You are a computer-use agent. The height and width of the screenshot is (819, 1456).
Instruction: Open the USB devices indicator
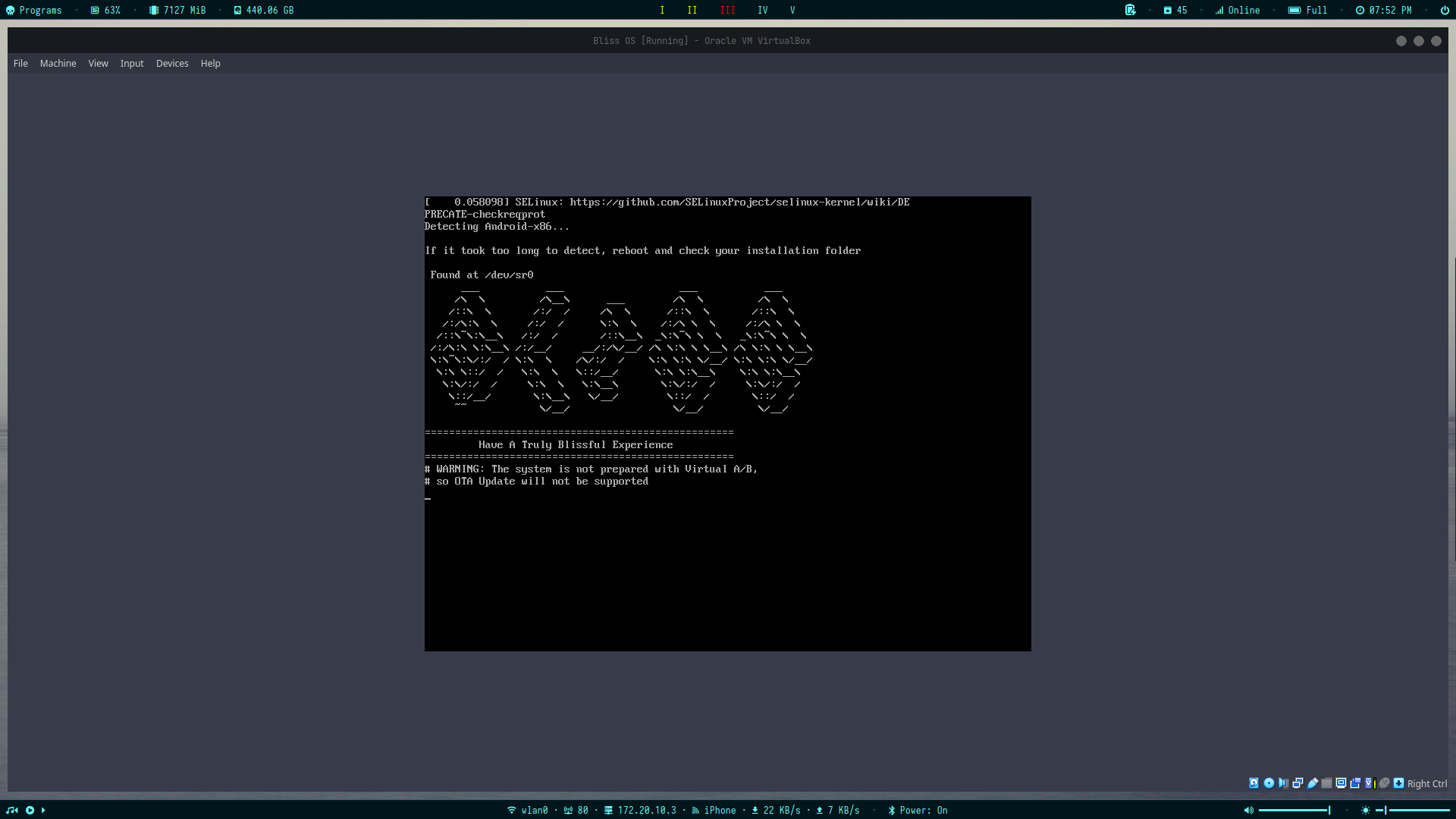(x=1313, y=783)
